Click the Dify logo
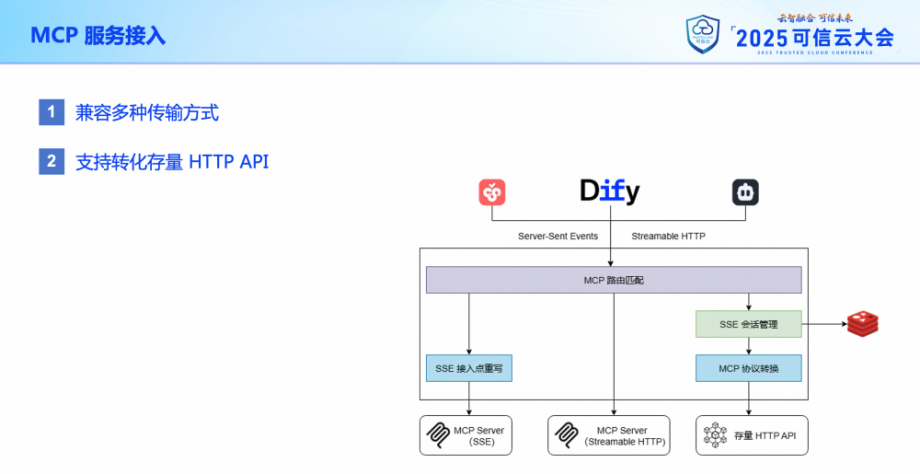The image size is (920, 474). tap(610, 191)
